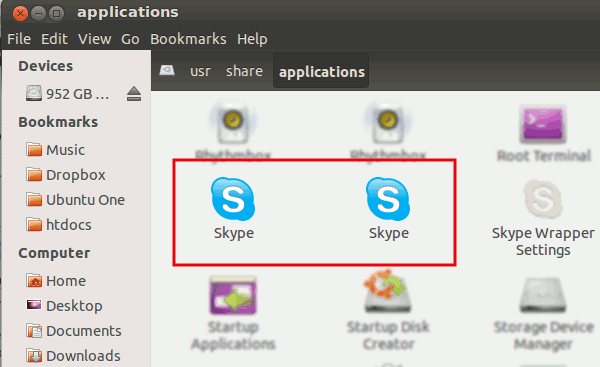Open the File menu
Image resolution: width=600 pixels, height=367 pixels.
coord(19,39)
